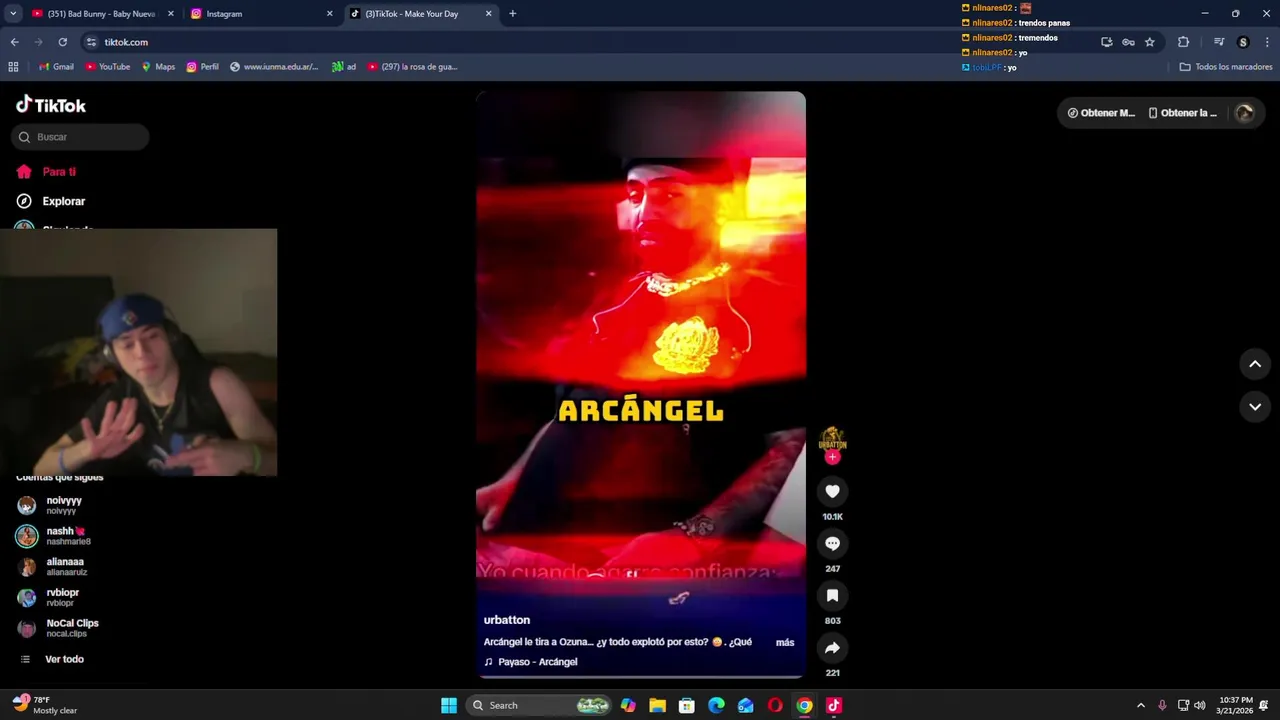Show hidden system tray icons

[1140, 705]
